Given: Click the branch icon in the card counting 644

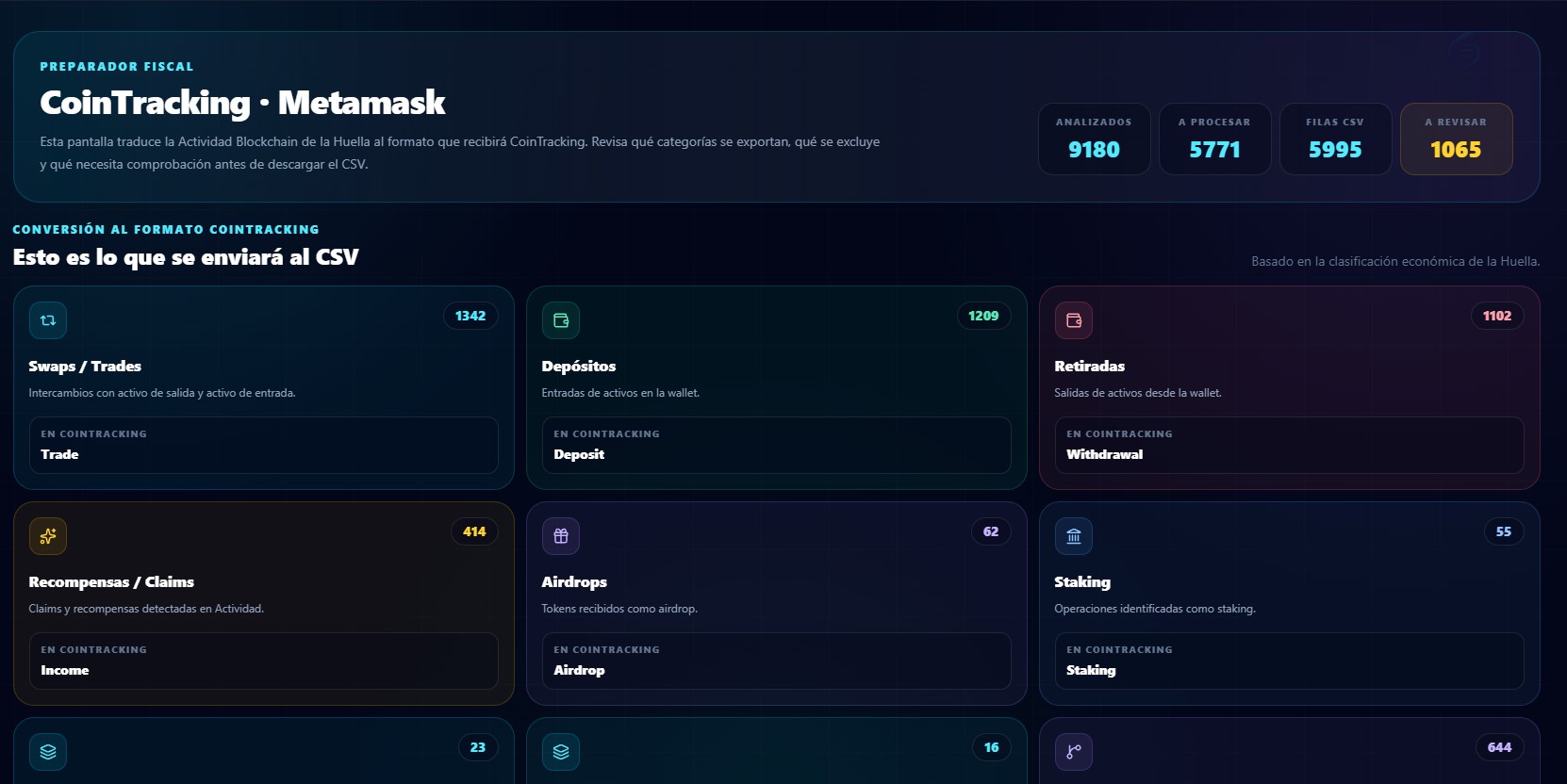Looking at the screenshot, I should coord(1074,752).
